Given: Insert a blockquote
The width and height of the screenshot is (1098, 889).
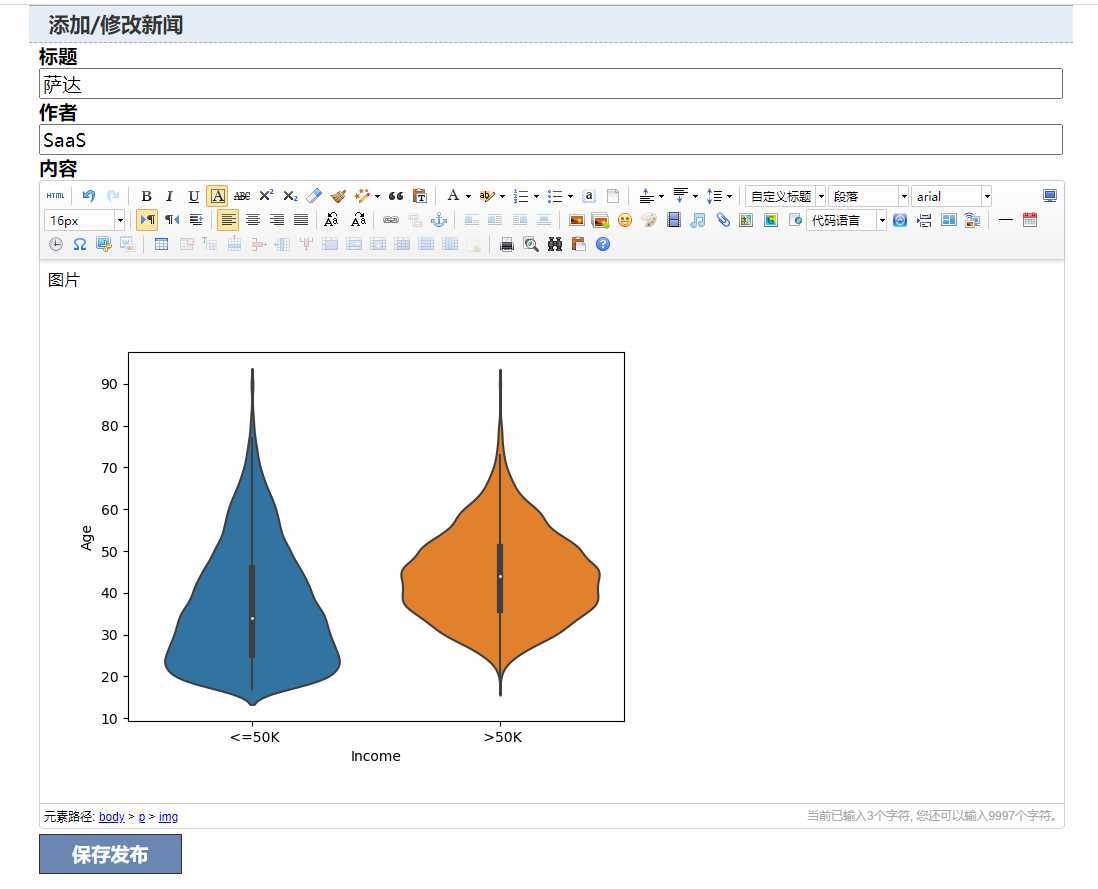Looking at the screenshot, I should click(396, 196).
